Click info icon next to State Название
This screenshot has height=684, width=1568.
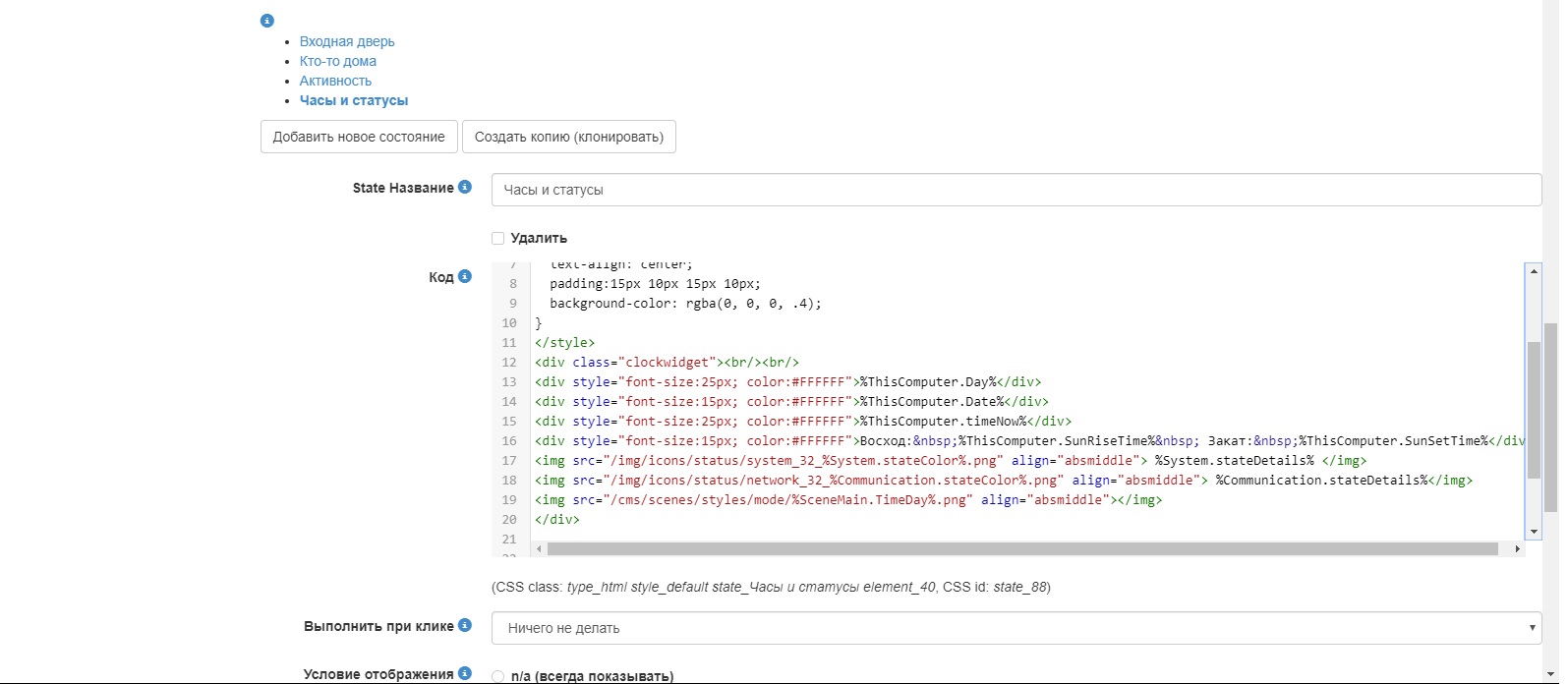pyautogui.click(x=465, y=187)
